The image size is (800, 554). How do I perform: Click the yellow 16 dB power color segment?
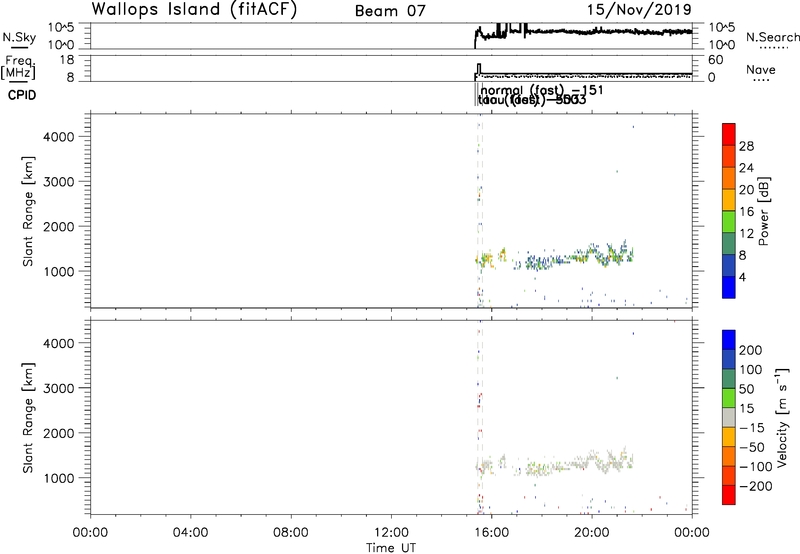[729, 199]
